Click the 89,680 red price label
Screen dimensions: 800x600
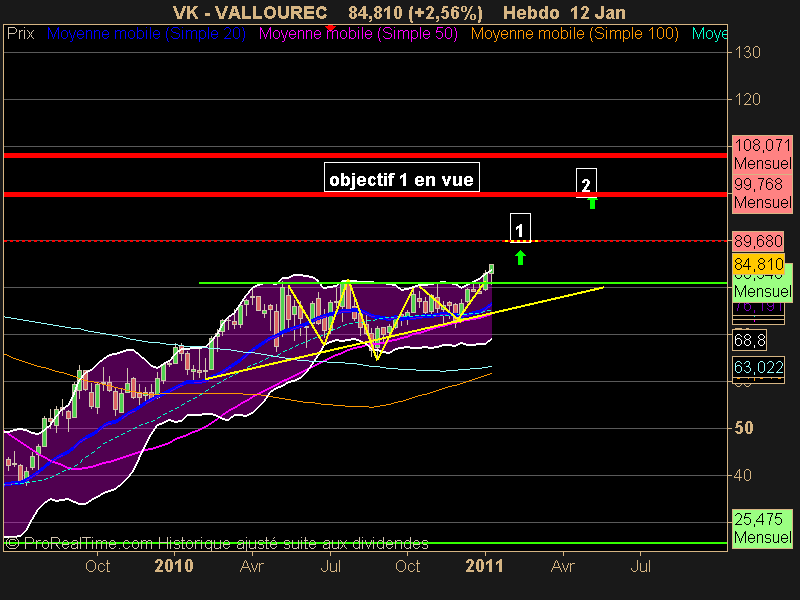[758, 241]
